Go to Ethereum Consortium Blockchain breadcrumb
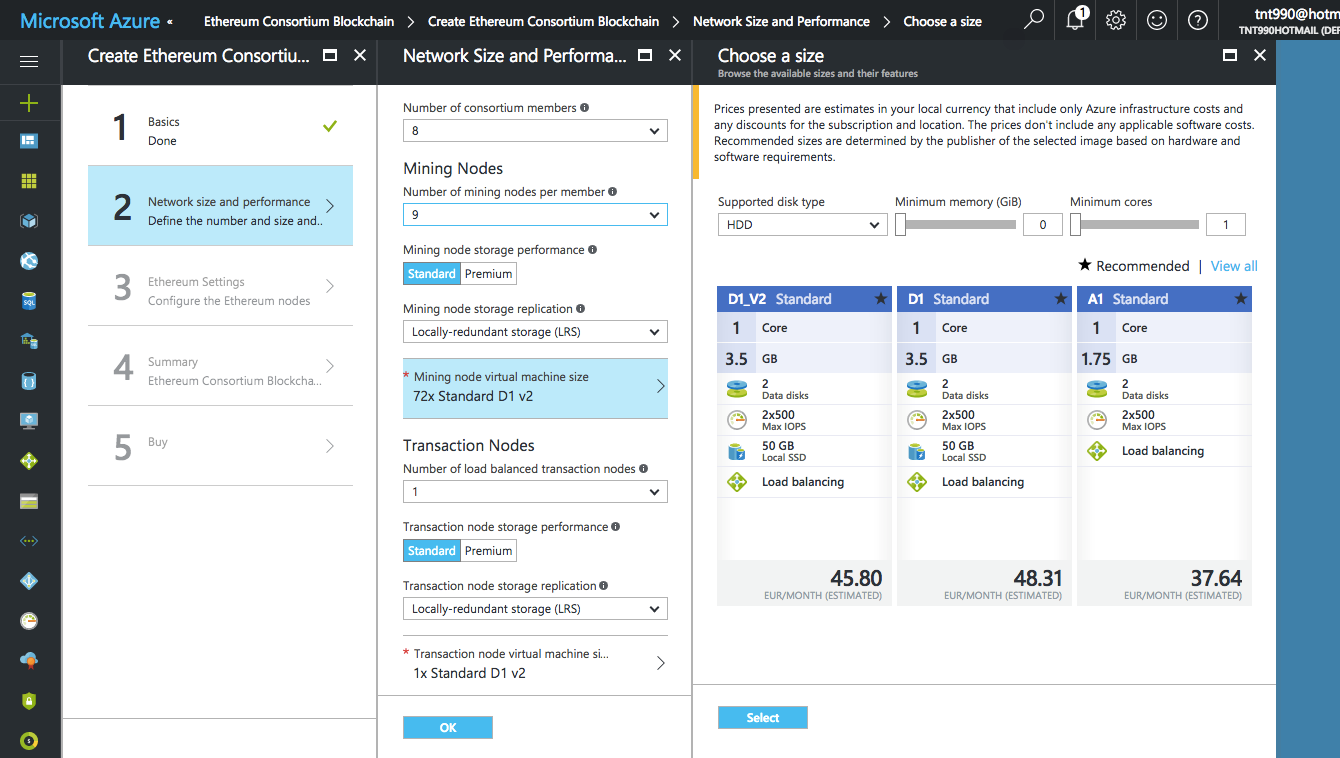Image resolution: width=1340 pixels, height=758 pixels. point(299,21)
